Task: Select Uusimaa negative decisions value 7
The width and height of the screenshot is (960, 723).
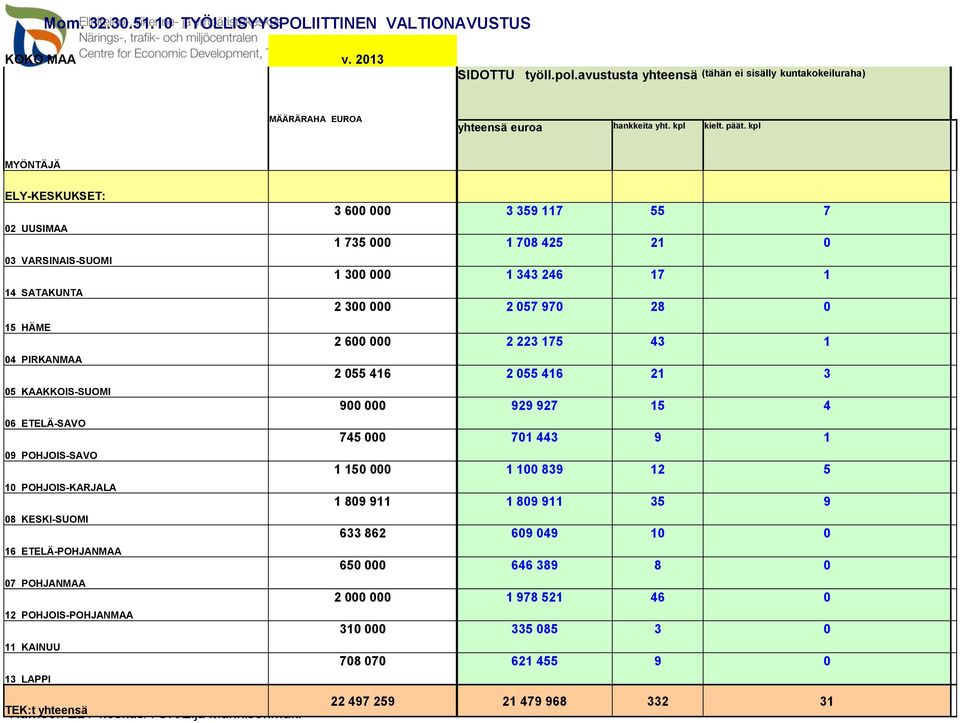Action: coord(827,211)
